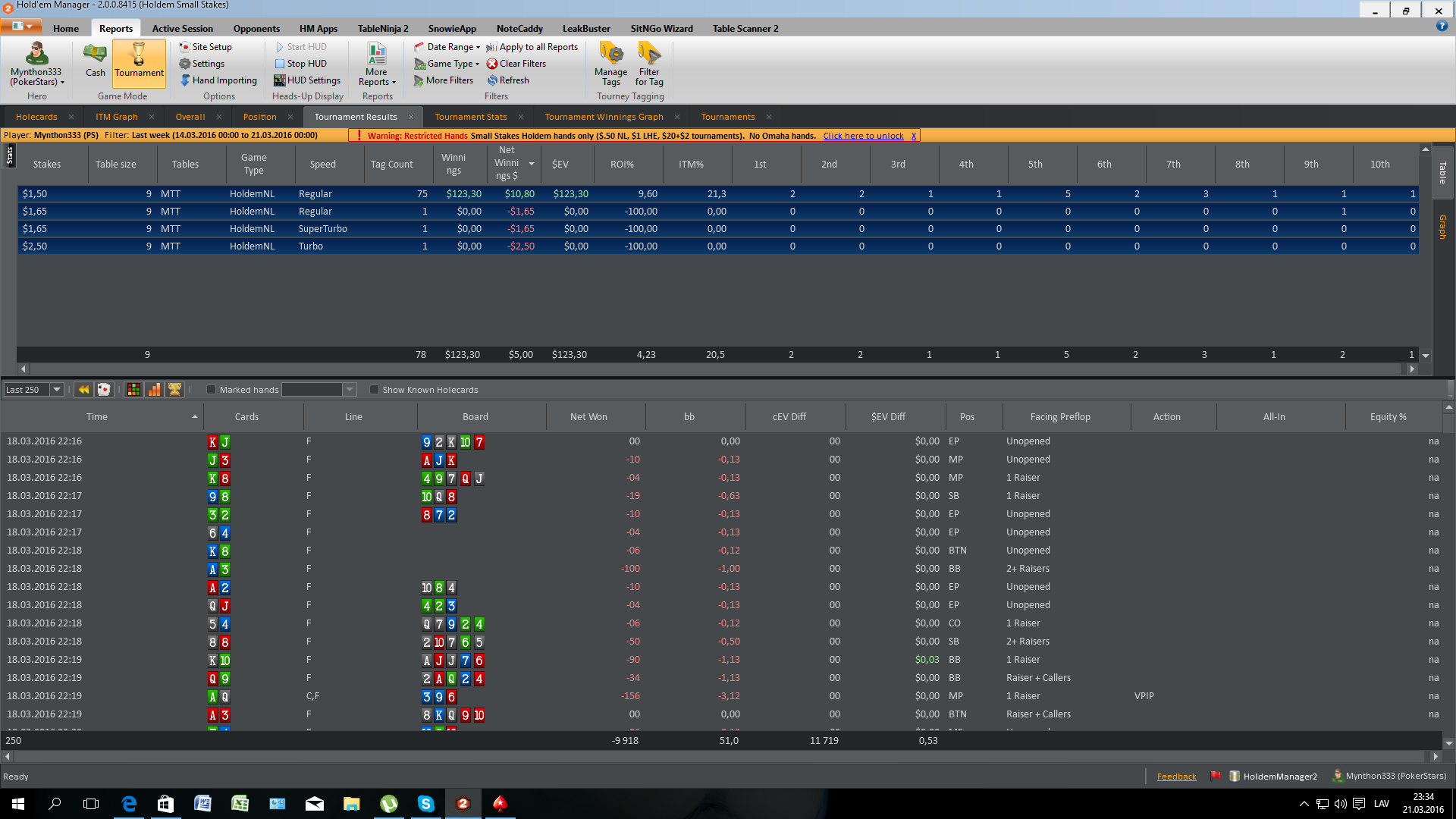Open the Mynthon333 hero dropdown
This screenshot has height=819, width=1456.
coord(36,64)
